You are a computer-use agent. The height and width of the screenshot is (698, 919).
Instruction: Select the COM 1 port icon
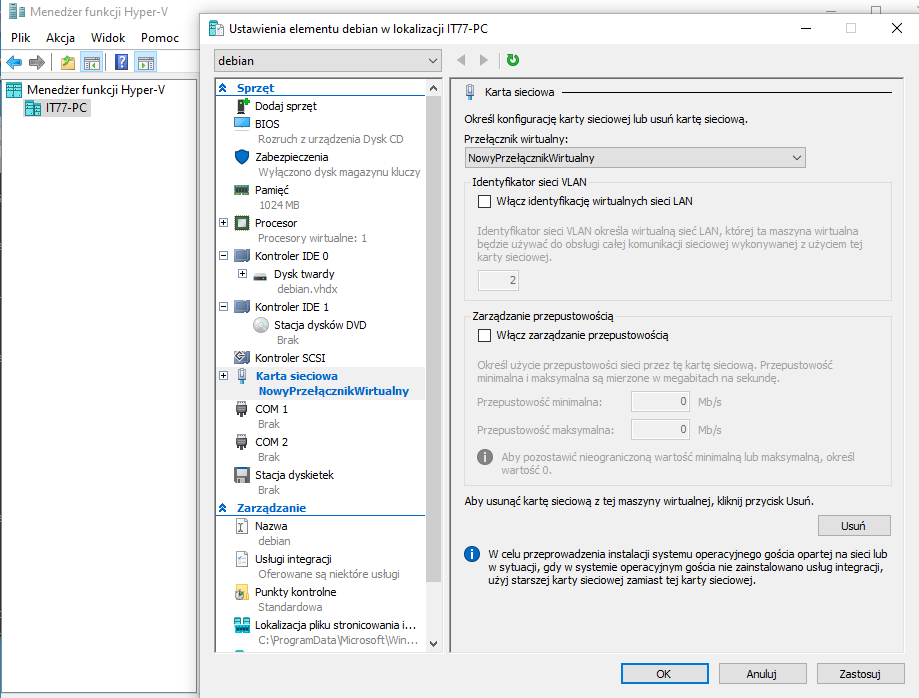point(241,409)
